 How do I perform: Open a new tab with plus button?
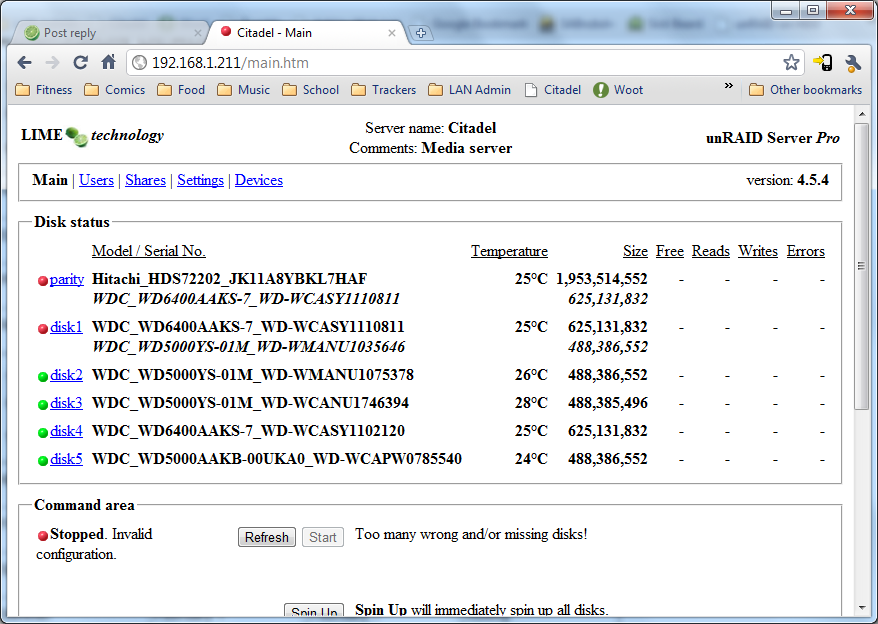click(421, 33)
